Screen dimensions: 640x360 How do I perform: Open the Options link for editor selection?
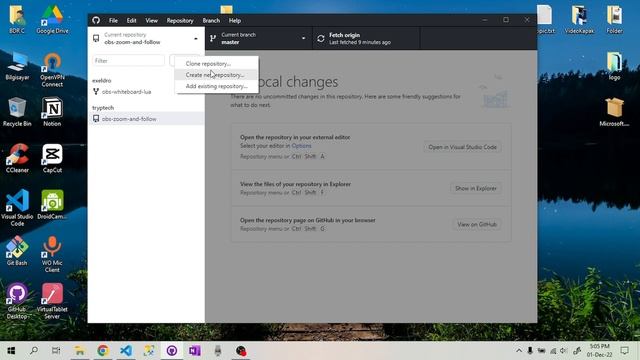(x=301, y=146)
